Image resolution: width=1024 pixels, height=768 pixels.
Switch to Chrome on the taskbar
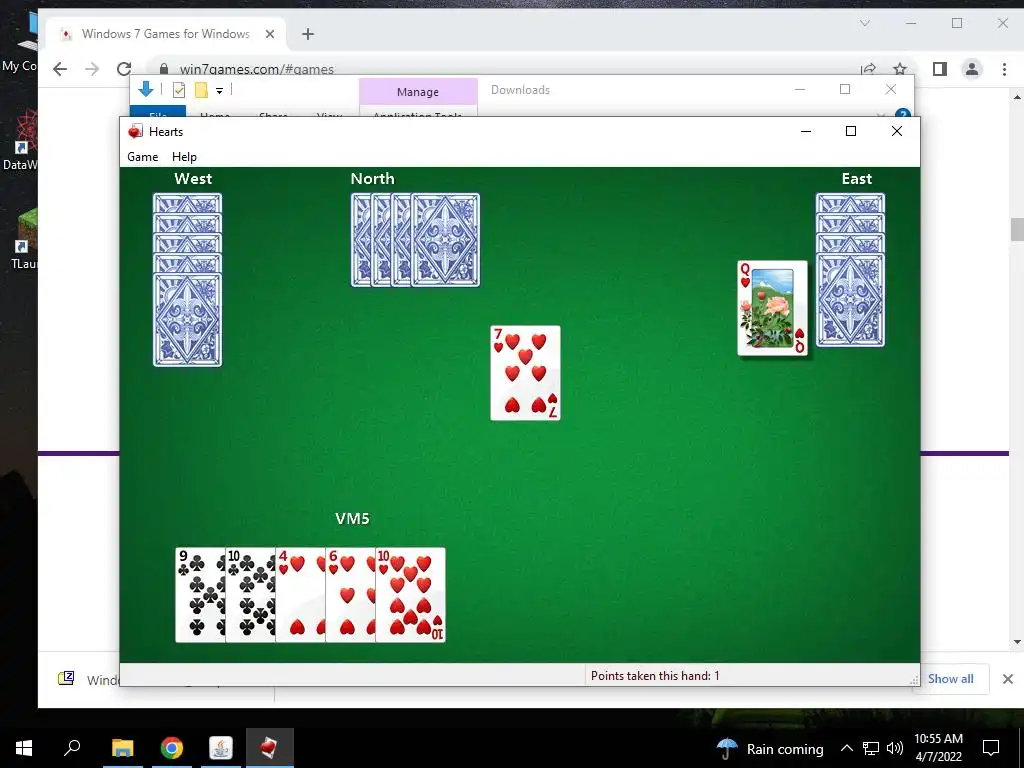[x=172, y=748]
